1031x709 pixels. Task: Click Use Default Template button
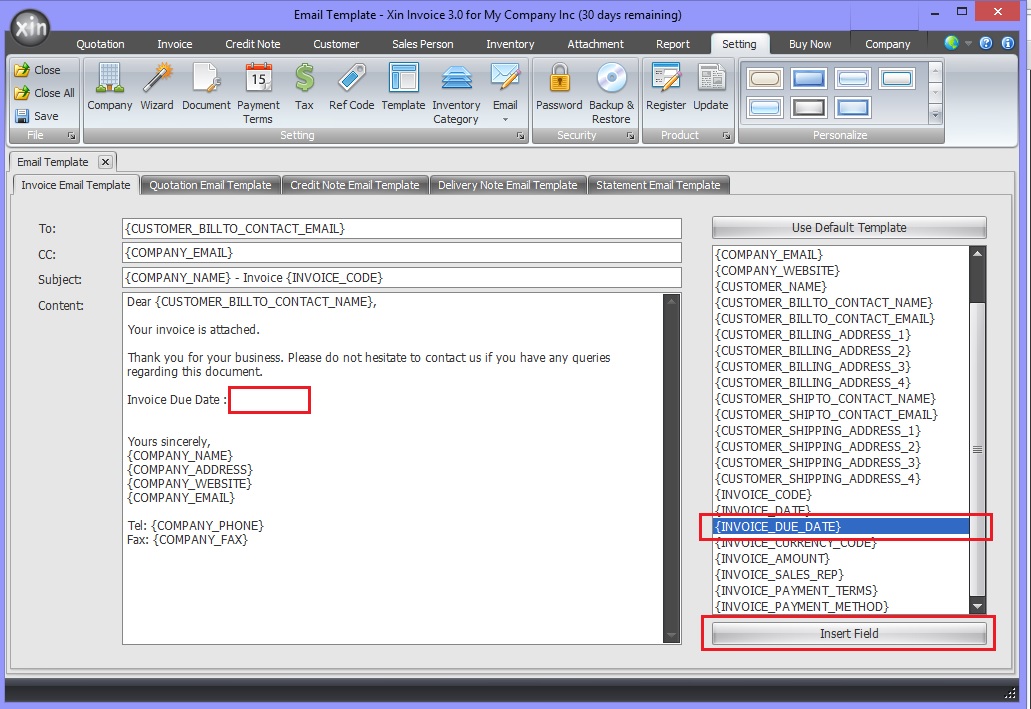click(x=849, y=228)
